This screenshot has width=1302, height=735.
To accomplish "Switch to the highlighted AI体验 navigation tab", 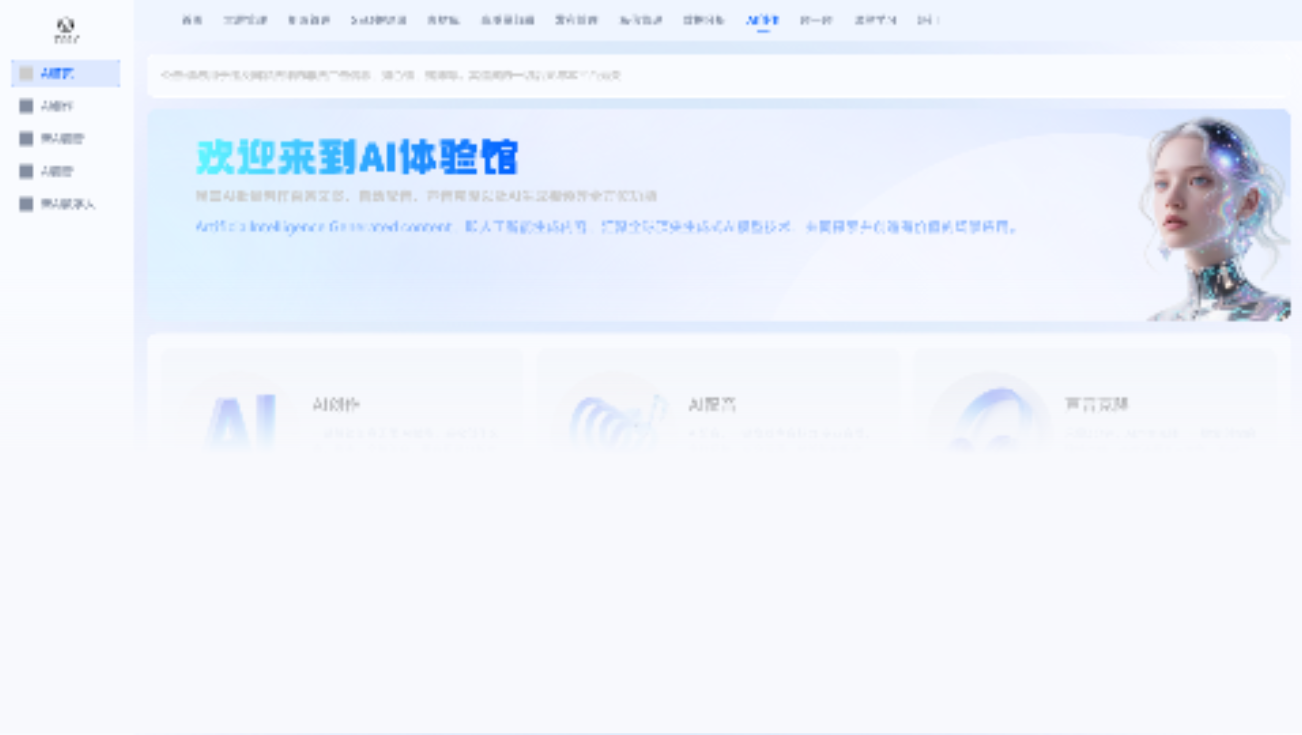I will click(x=760, y=19).
